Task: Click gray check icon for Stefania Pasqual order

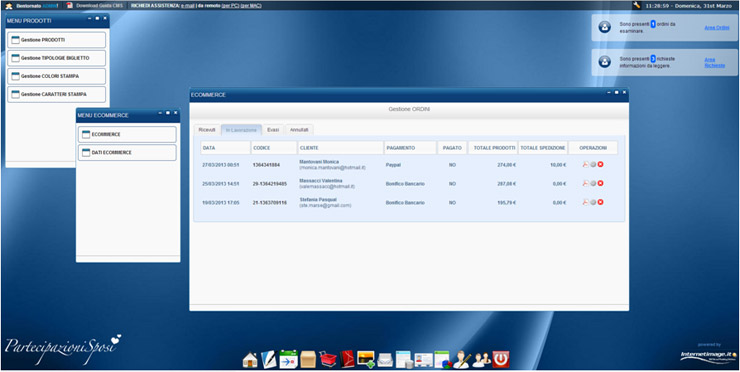Action: click(593, 202)
